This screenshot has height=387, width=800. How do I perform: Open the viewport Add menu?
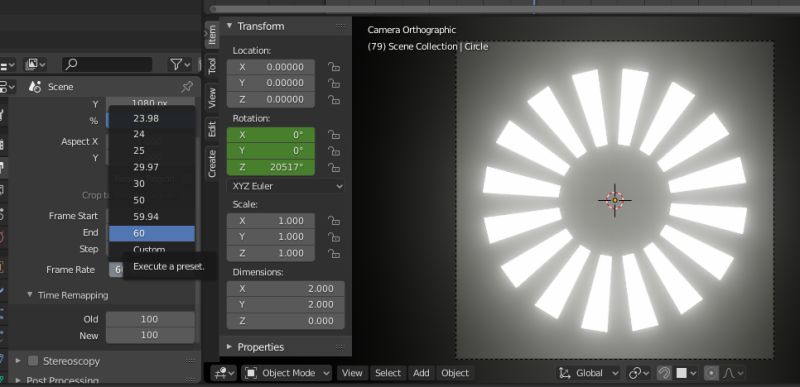pyautogui.click(x=421, y=373)
